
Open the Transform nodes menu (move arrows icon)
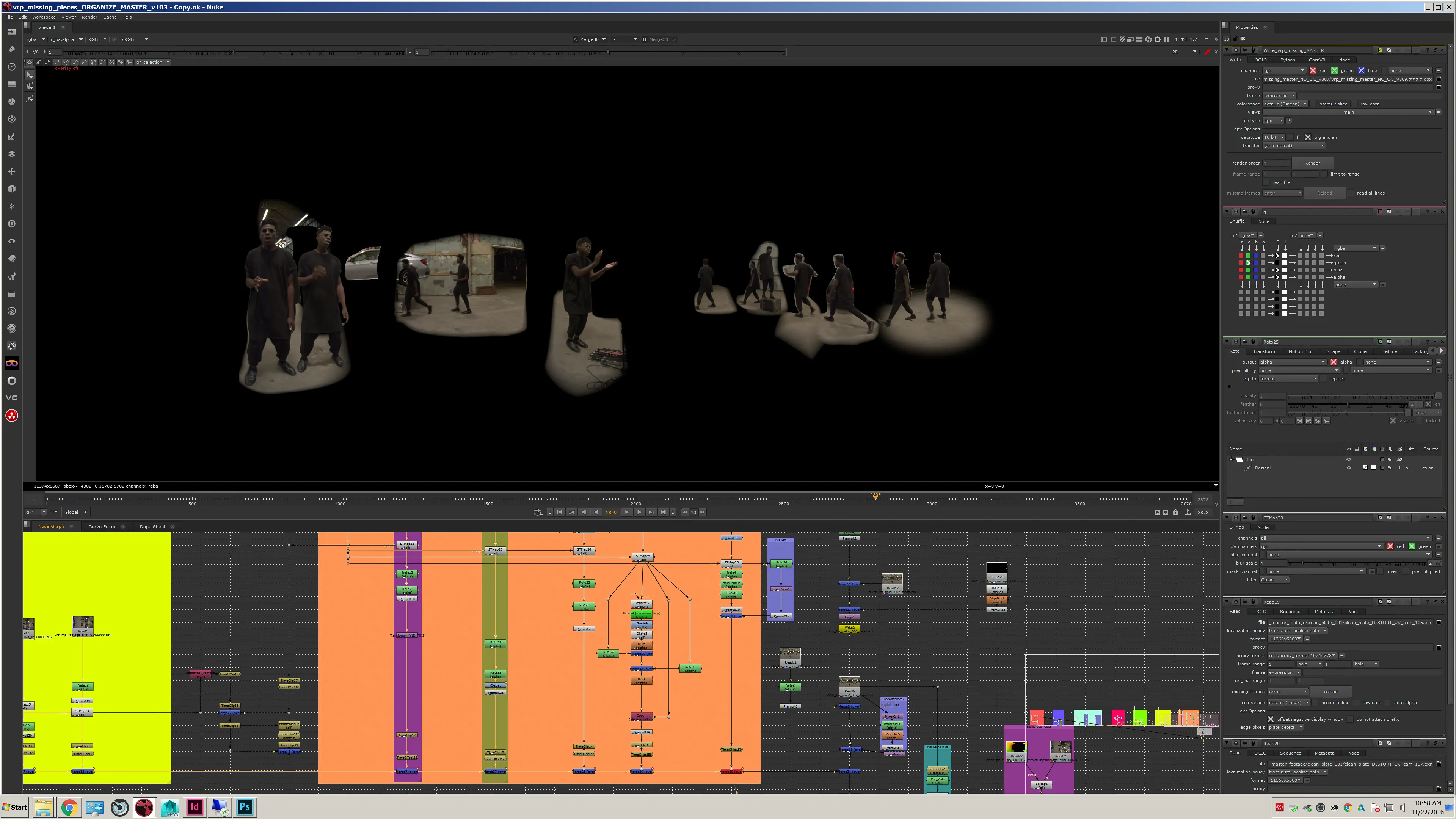11,171
